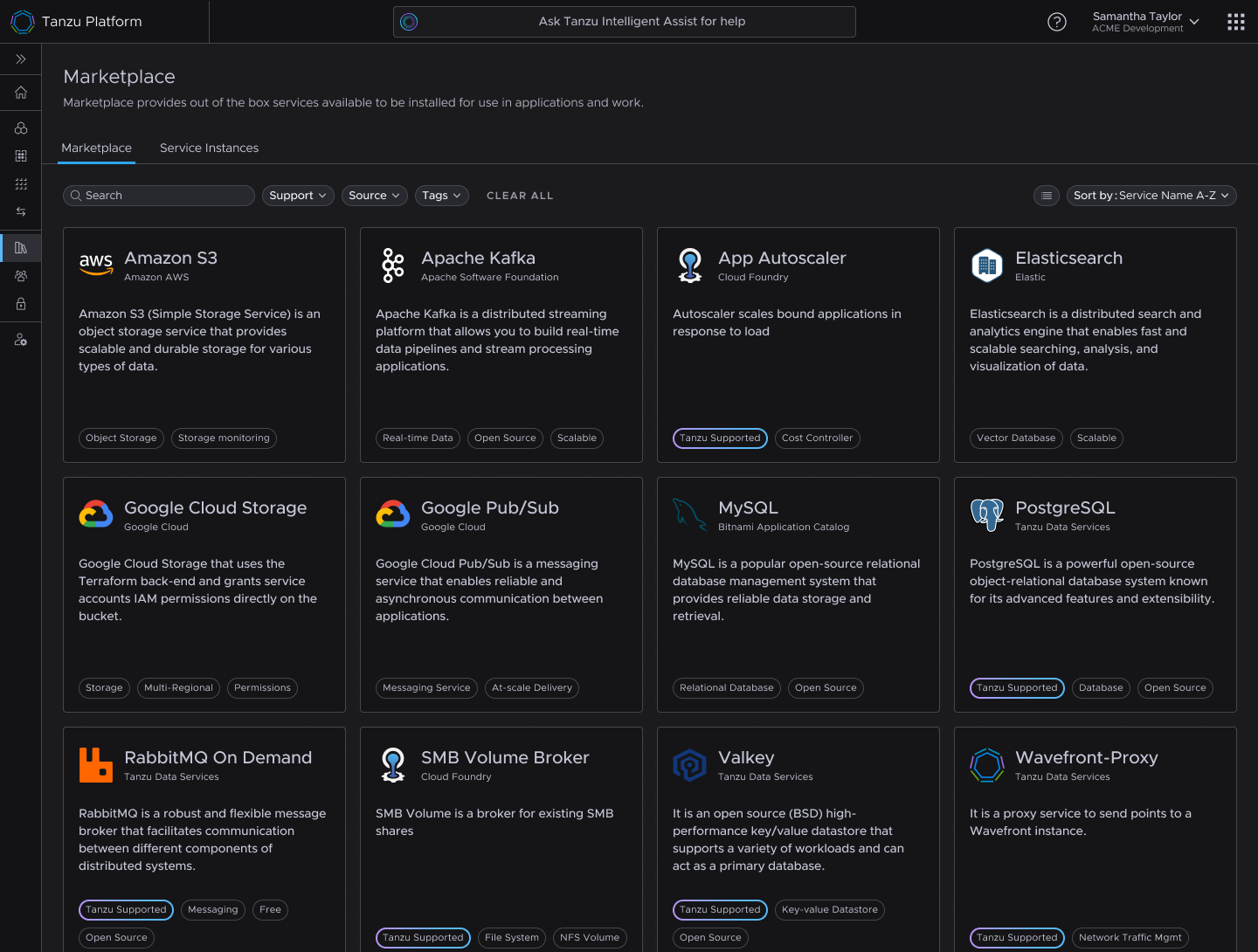
Task: Expand the sidebar with the double-chevron icon
Action: [21, 59]
